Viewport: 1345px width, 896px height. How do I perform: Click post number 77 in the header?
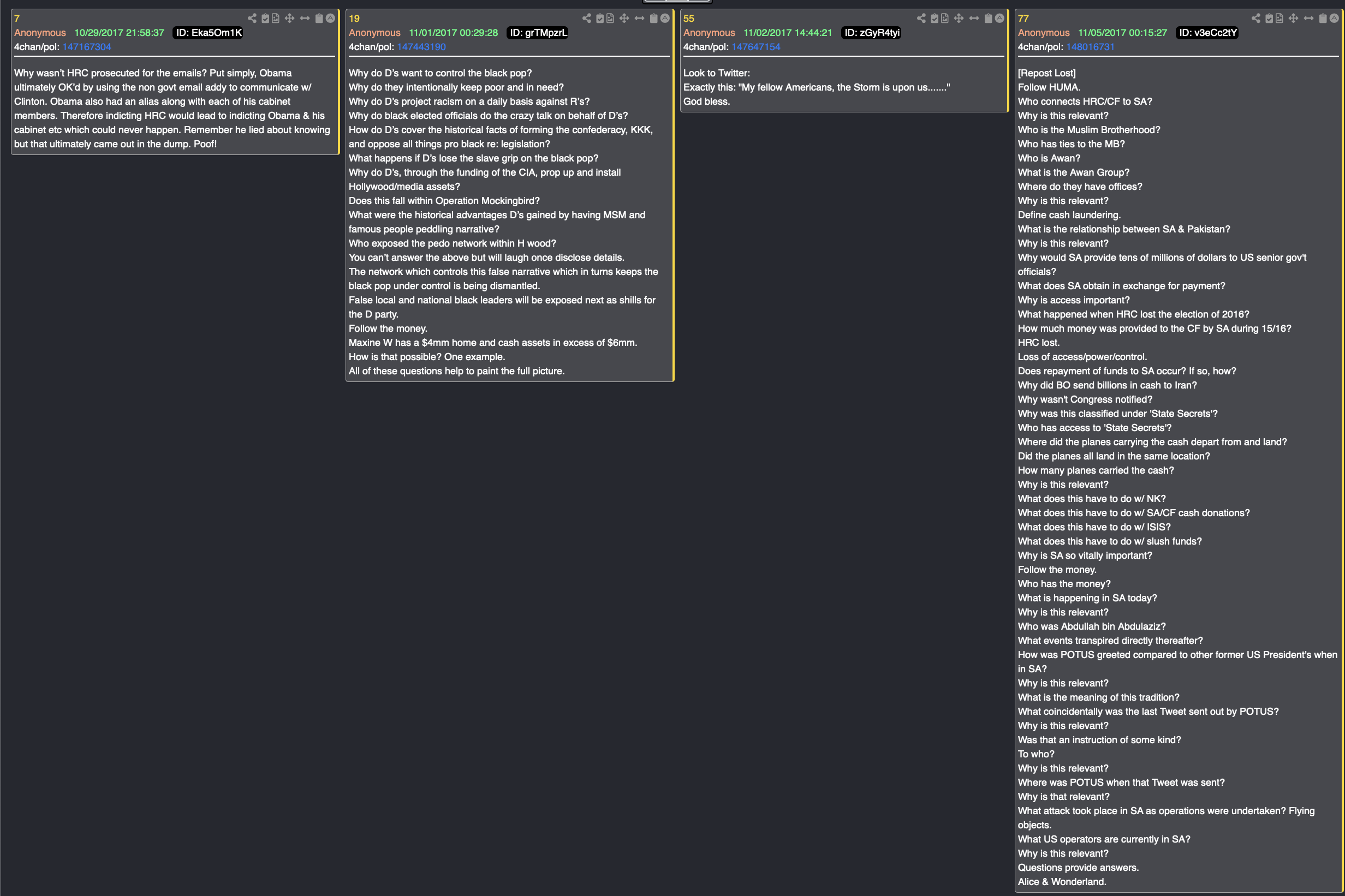(1022, 19)
